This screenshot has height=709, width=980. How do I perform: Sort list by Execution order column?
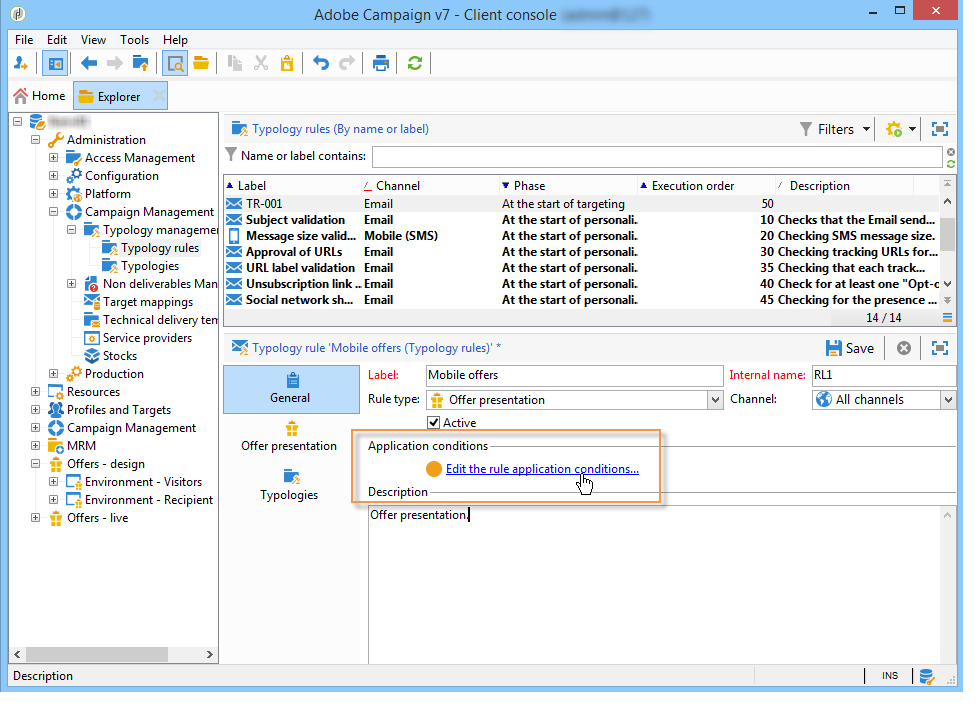tap(706, 186)
